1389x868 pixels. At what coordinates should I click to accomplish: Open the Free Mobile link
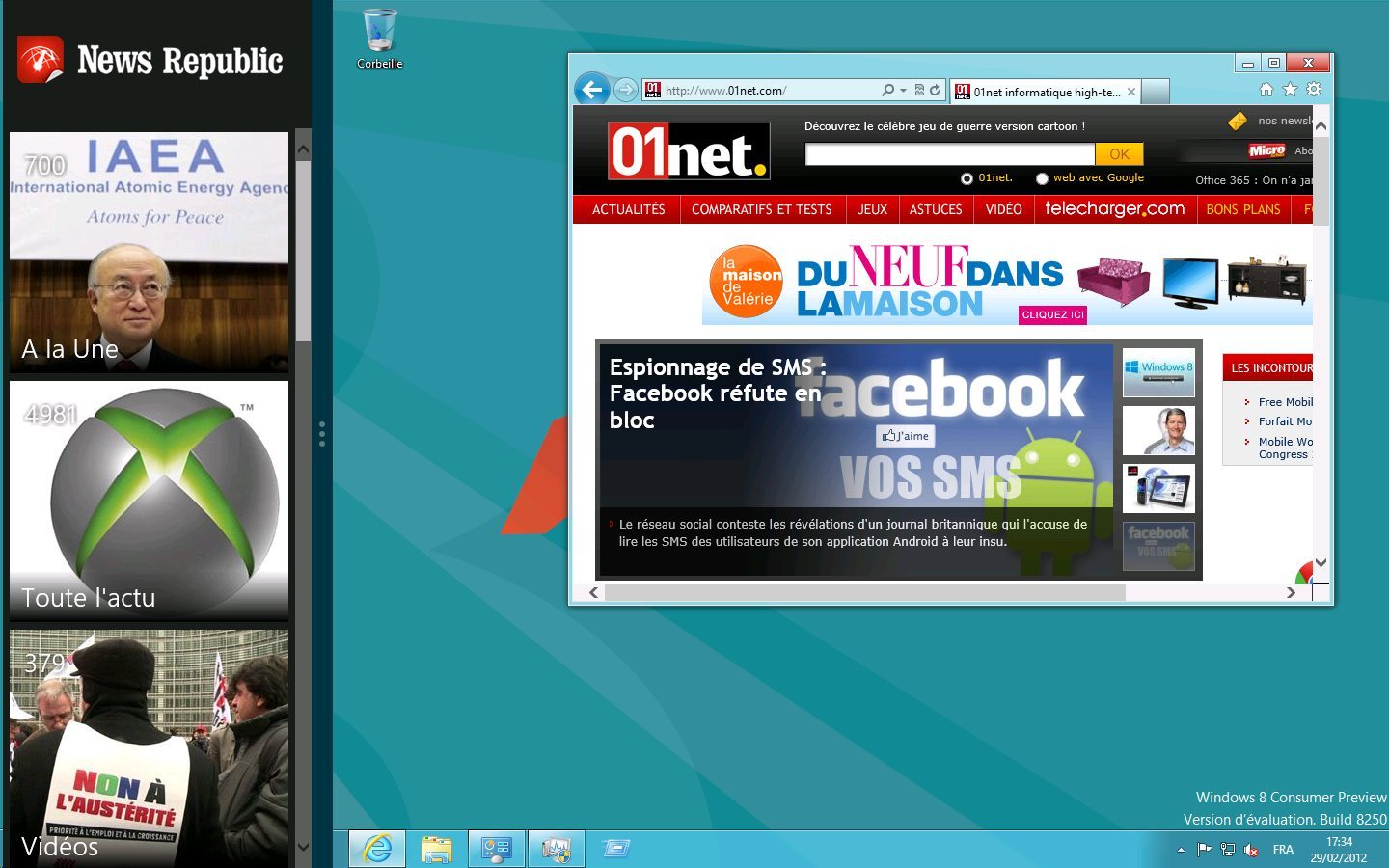click(1285, 402)
